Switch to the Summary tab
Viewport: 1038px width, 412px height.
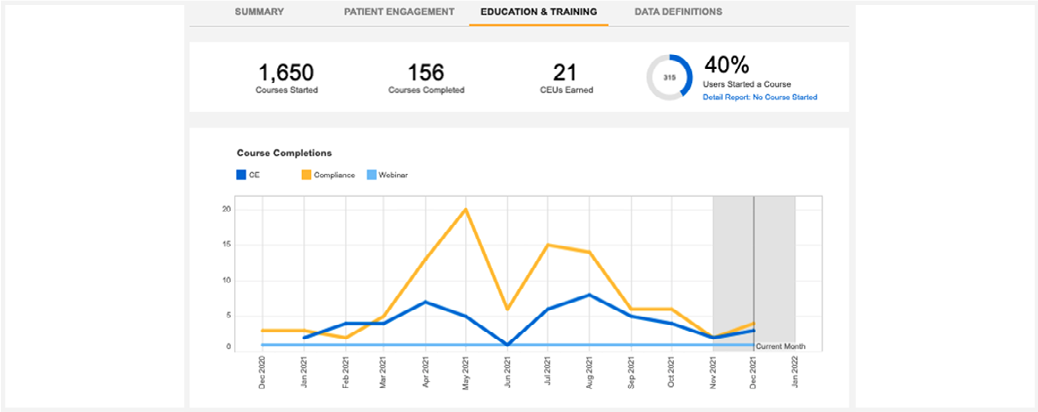coord(259,12)
